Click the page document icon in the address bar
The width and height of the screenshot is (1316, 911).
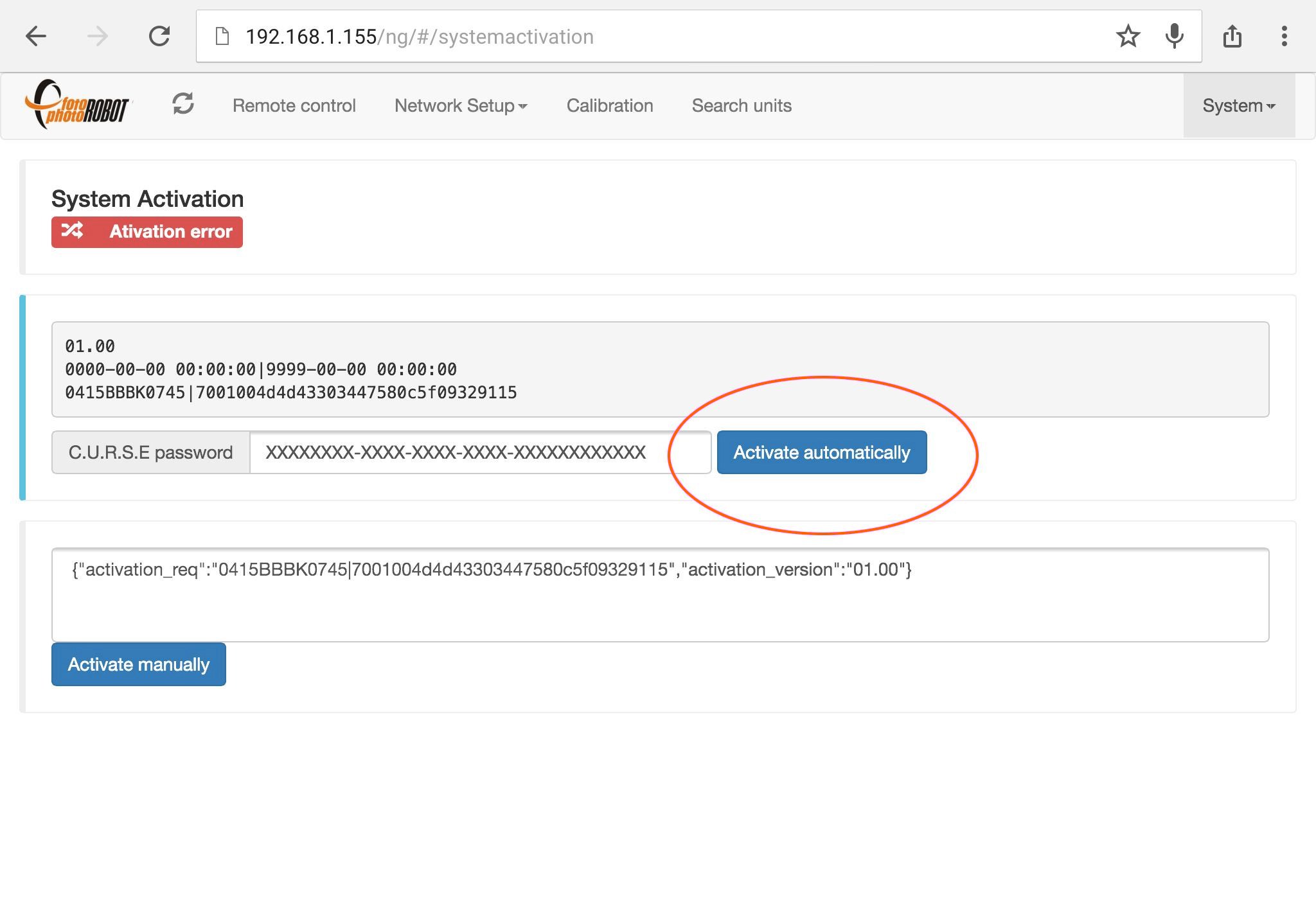pos(222,37)
